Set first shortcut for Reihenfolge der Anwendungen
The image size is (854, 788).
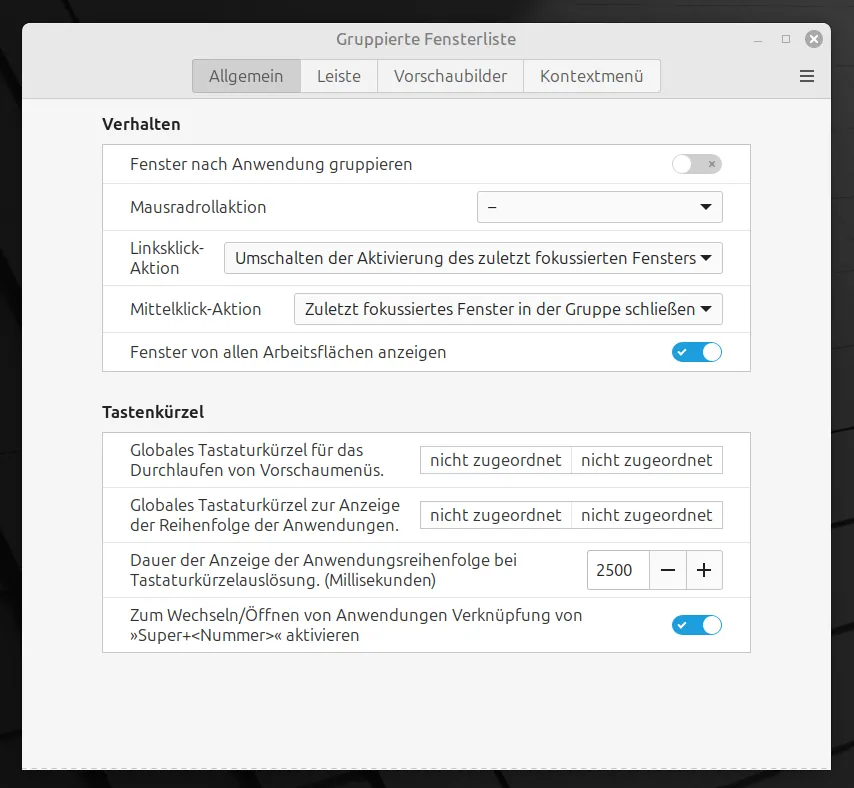496,515
